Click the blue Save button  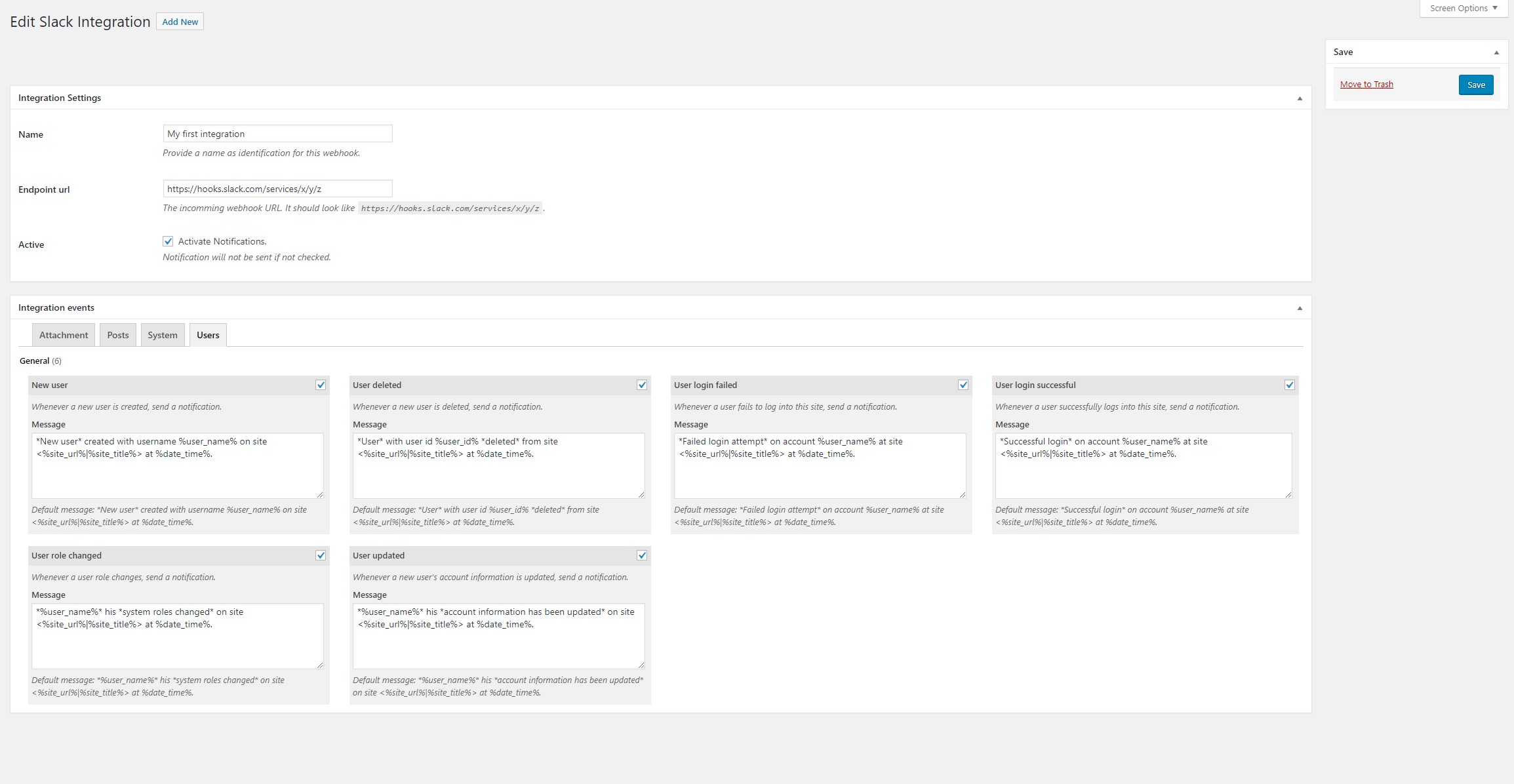(1475, 85)
